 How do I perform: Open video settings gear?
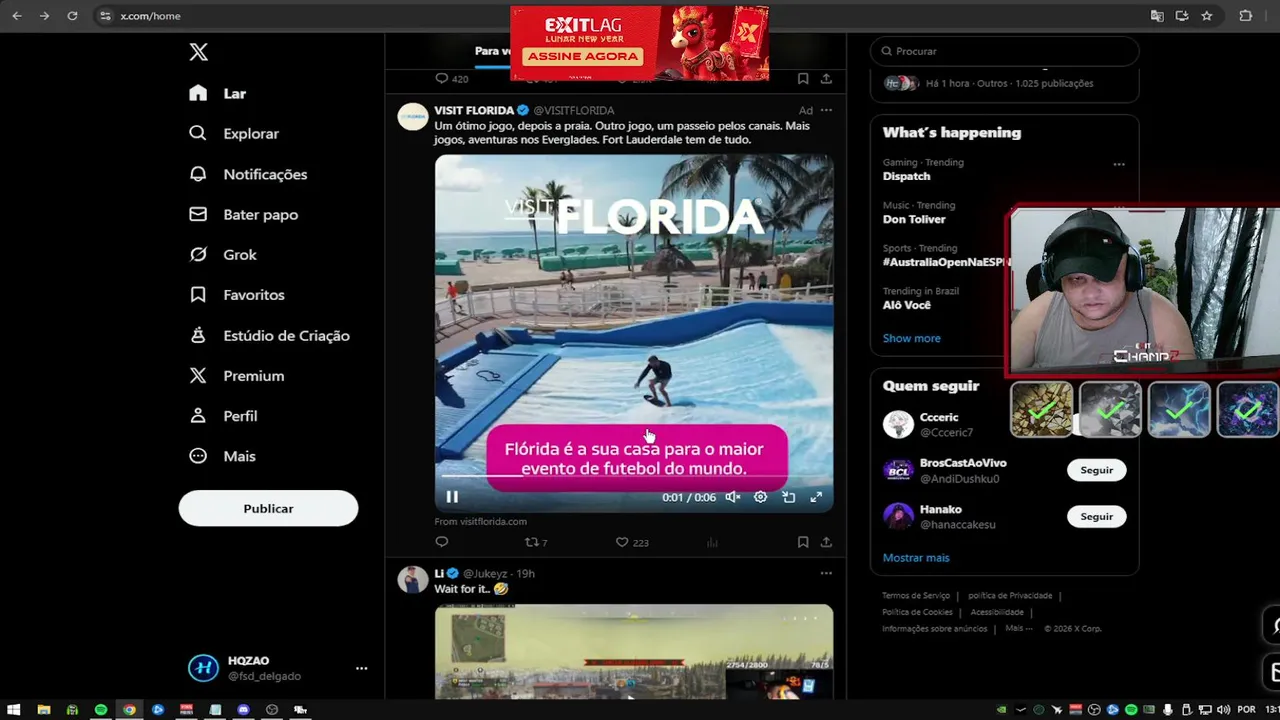tap(760, 497)
